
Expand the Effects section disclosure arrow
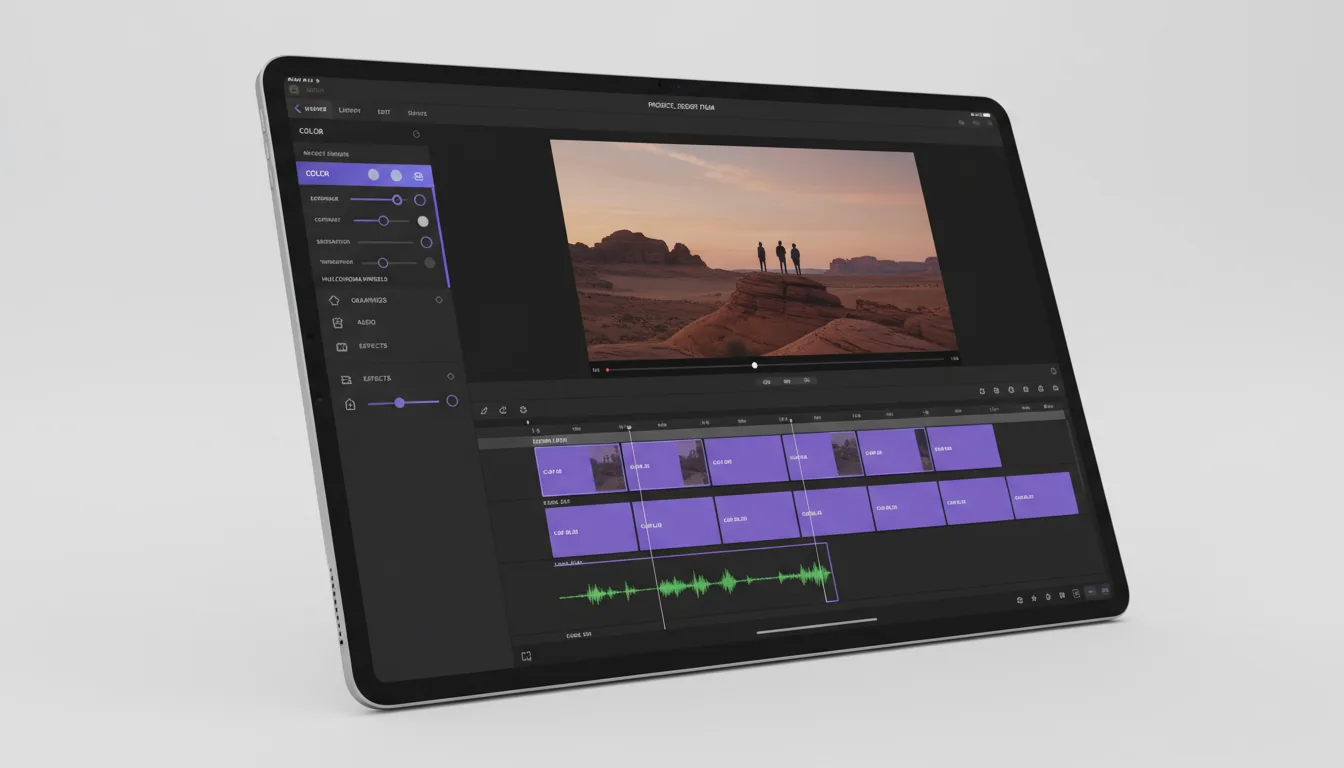tap(450, 377)
